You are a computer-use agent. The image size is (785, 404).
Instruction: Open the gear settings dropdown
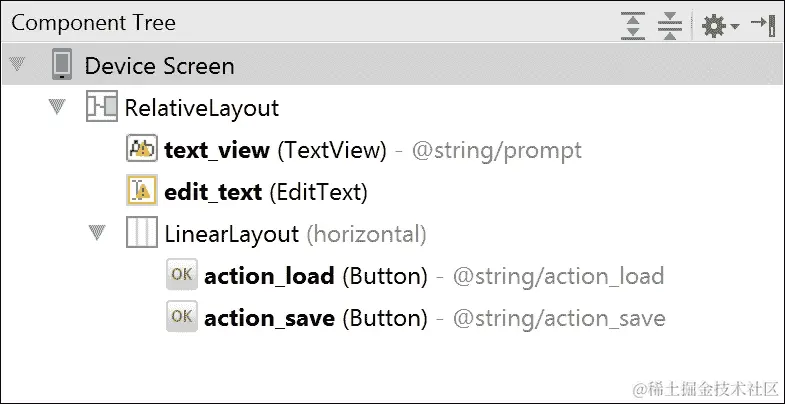(x=719, y=24)
